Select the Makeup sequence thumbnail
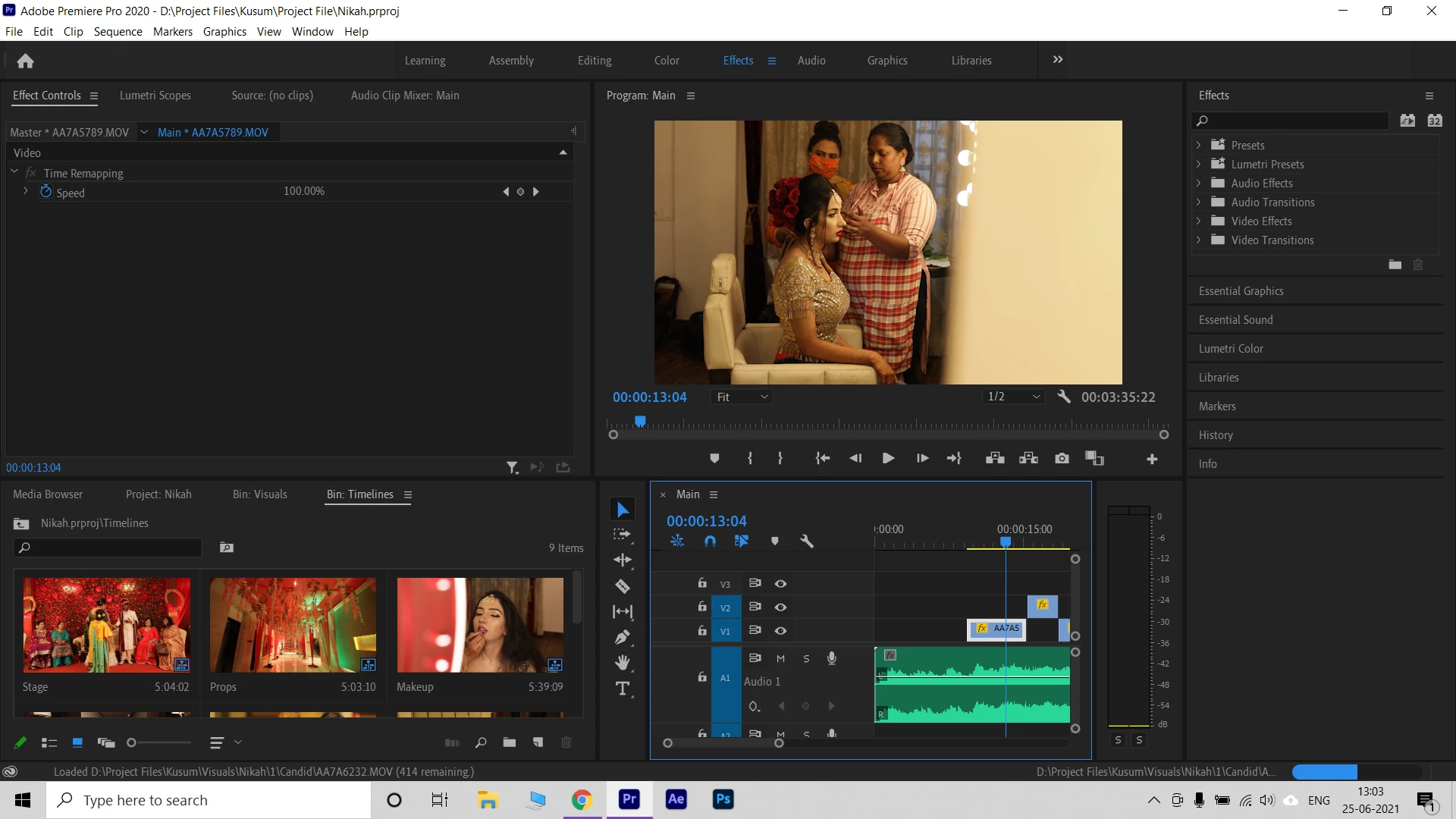1456x819 pixels. (x=480, y=625)
